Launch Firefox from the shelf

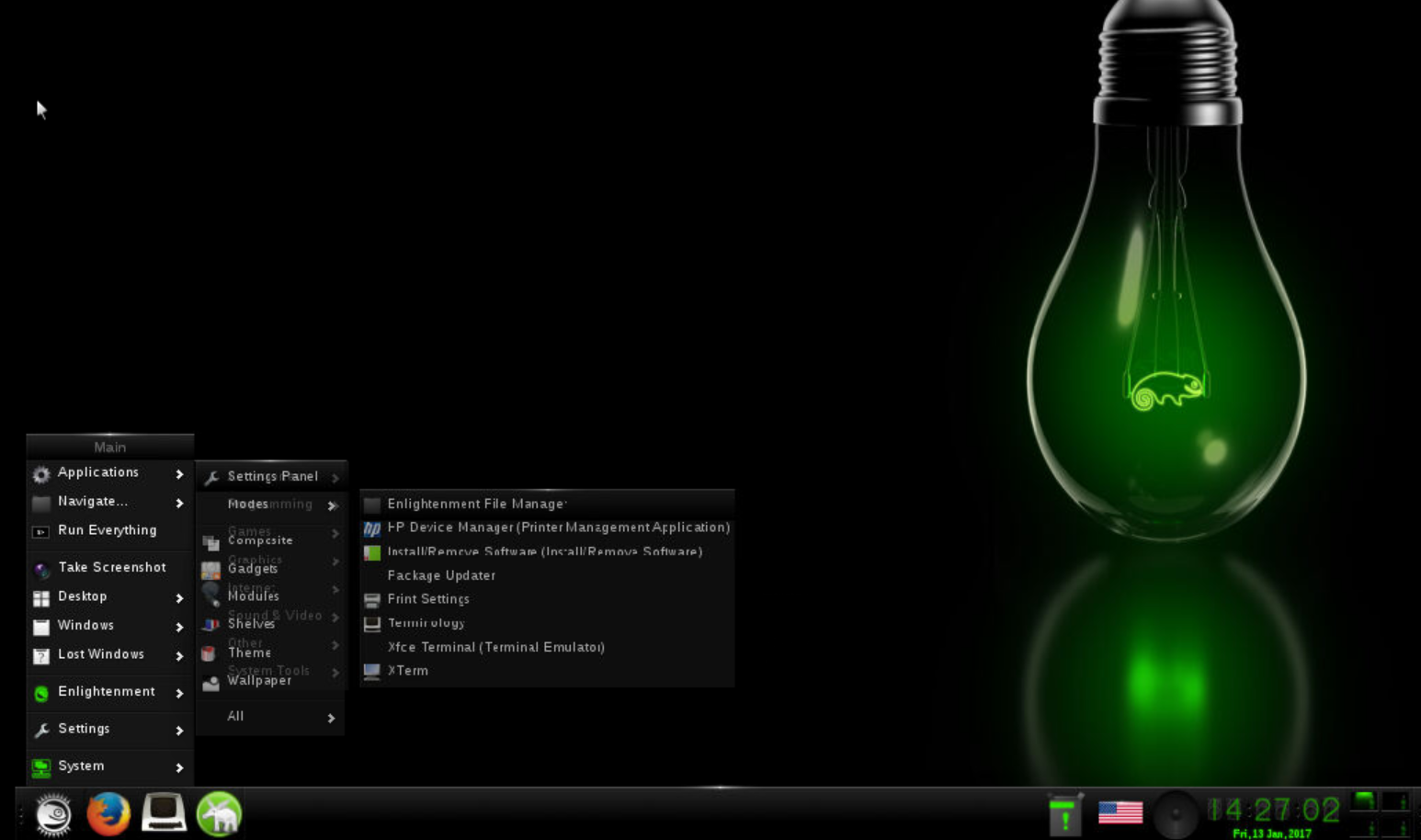108,813
